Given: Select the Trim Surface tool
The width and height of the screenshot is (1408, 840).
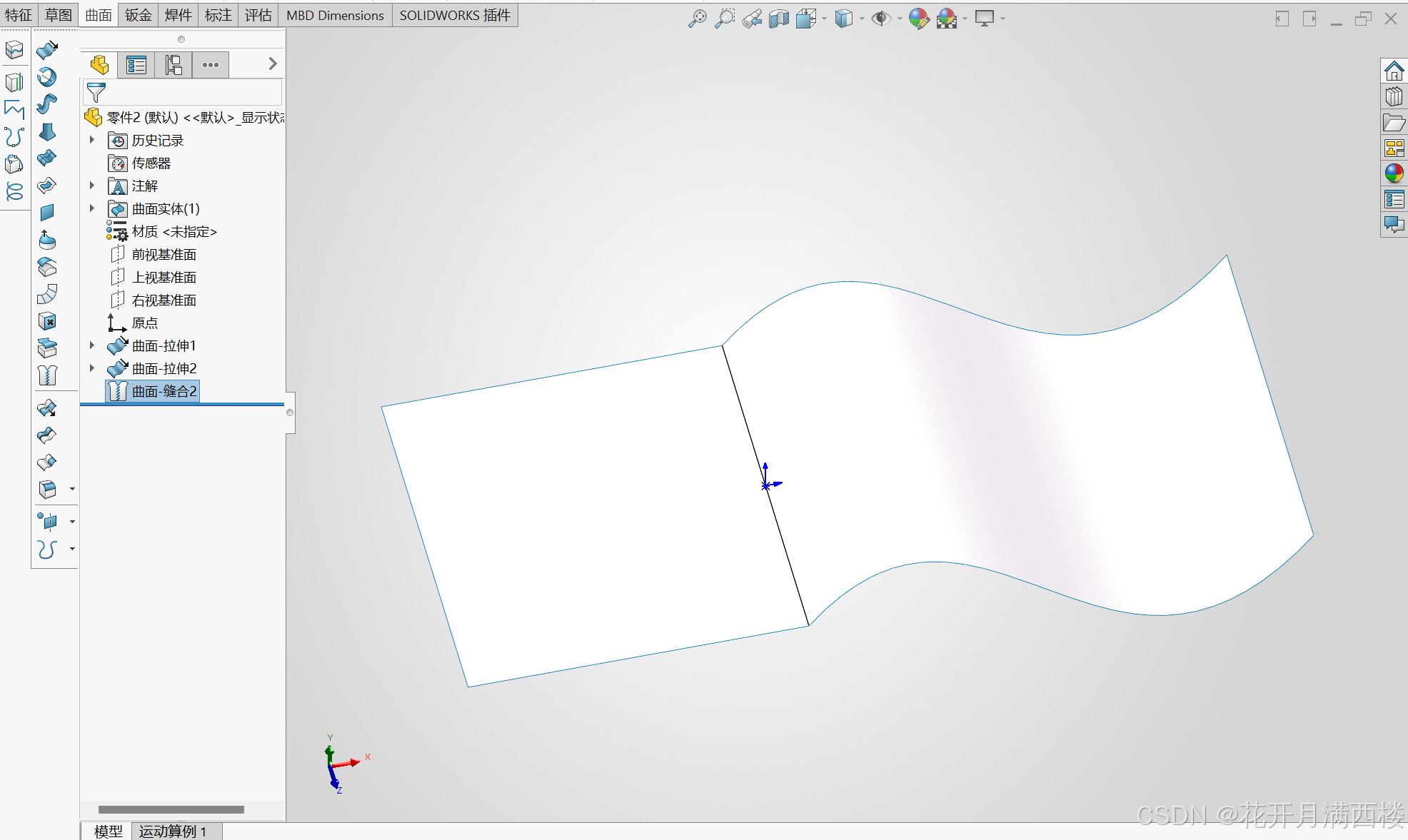Looking at the screenshot, I should click(x=47, y=435).
